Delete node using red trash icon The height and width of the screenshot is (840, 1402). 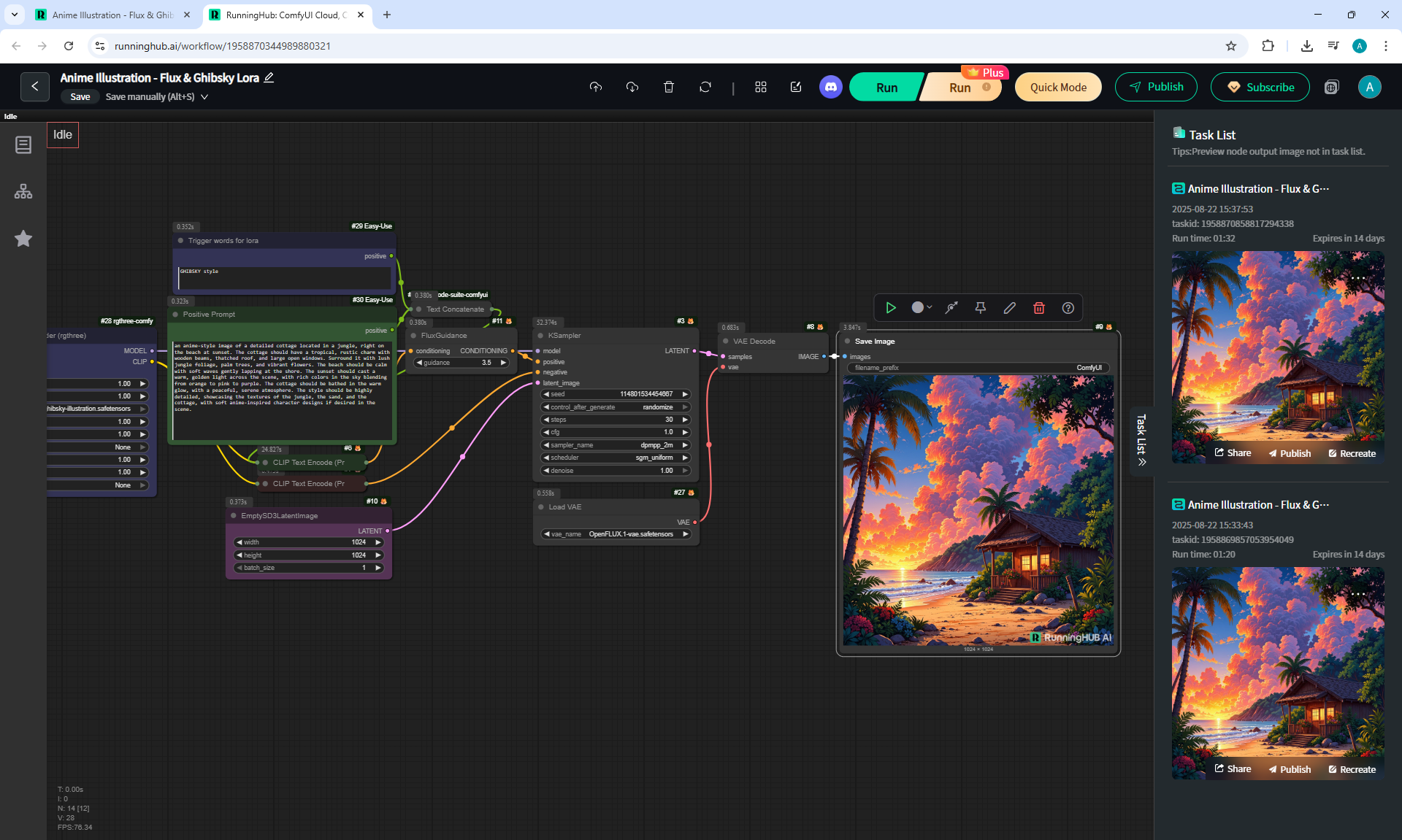(1038, 308)
